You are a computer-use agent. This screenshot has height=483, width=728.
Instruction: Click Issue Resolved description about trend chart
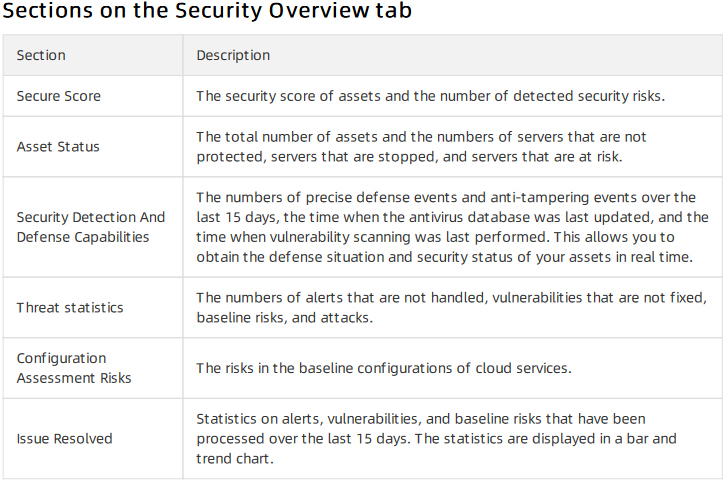pos(436,439)
